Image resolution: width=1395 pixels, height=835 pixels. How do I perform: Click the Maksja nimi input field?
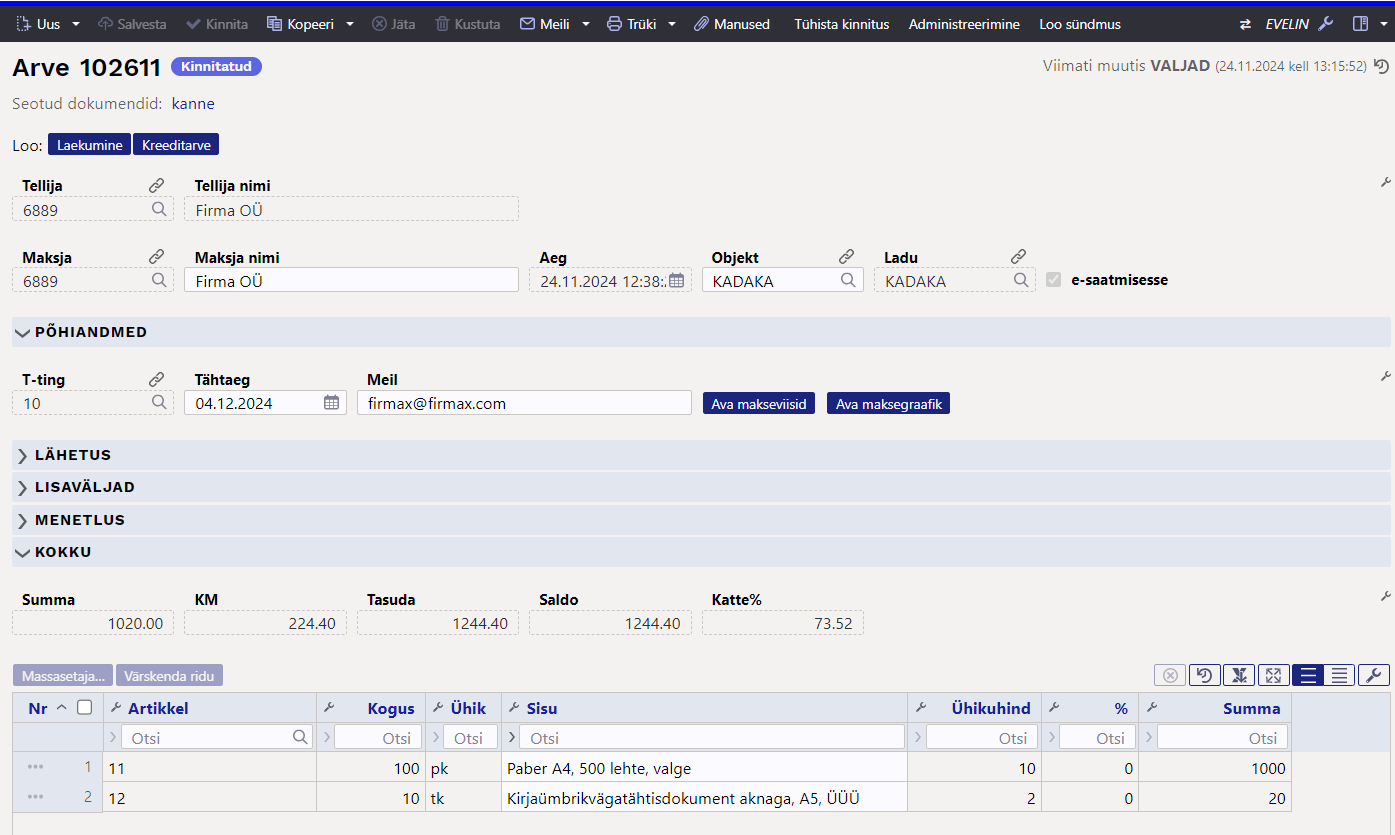(x=351, y=280)
